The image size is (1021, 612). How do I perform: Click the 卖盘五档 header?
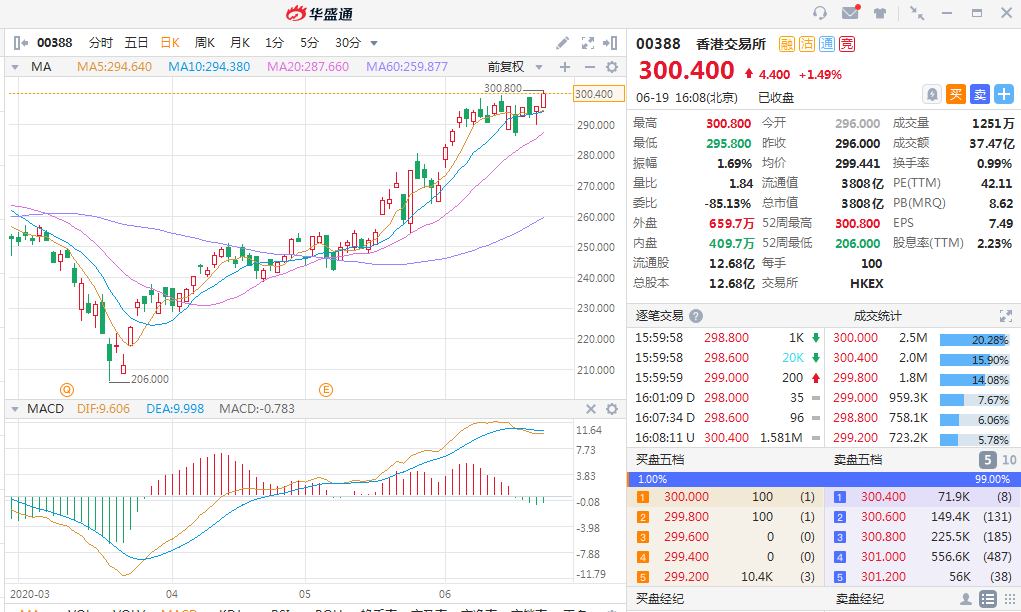pos(858,460)
